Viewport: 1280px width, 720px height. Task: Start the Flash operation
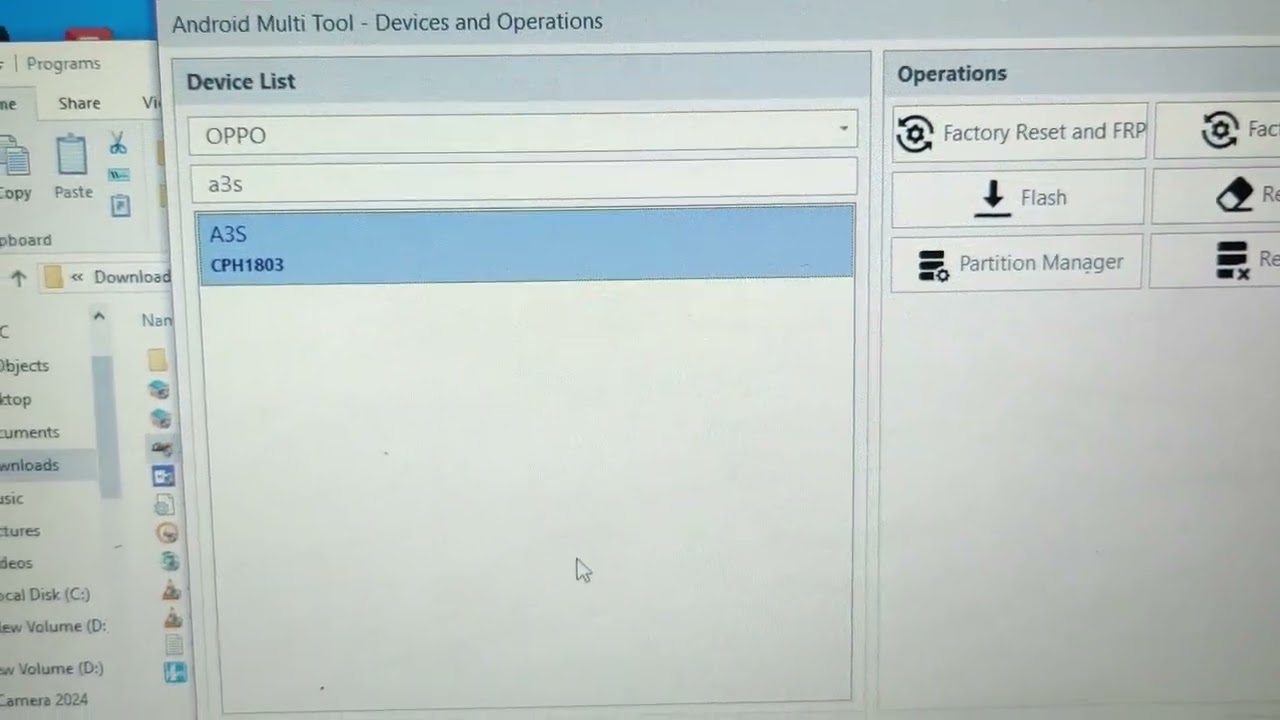coord(1018,198)
